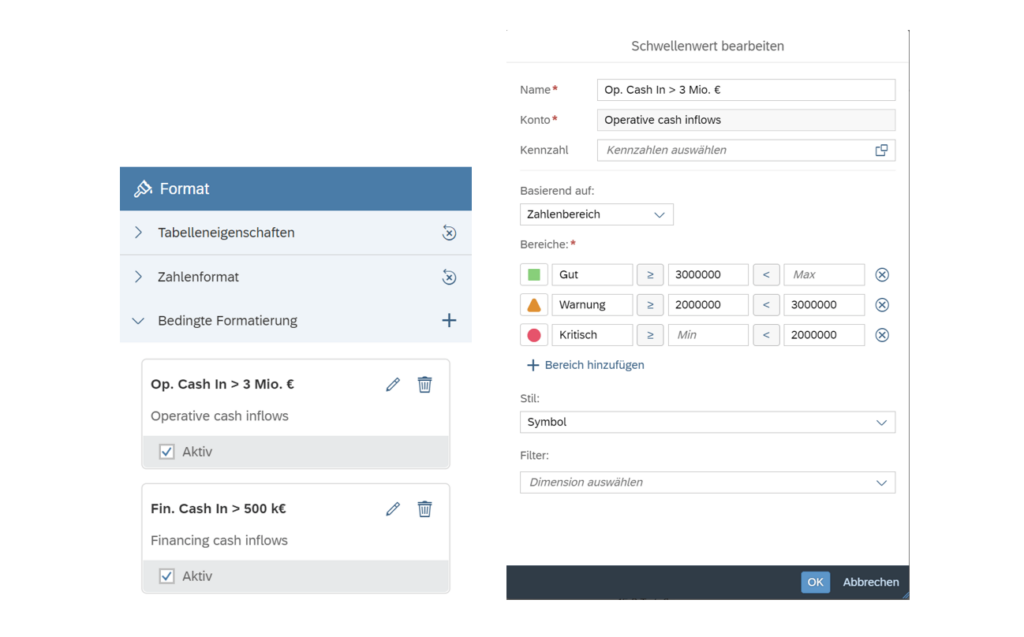
Task: Collapse the Bedingte Formatierung section
Action: tap(138, 320)
